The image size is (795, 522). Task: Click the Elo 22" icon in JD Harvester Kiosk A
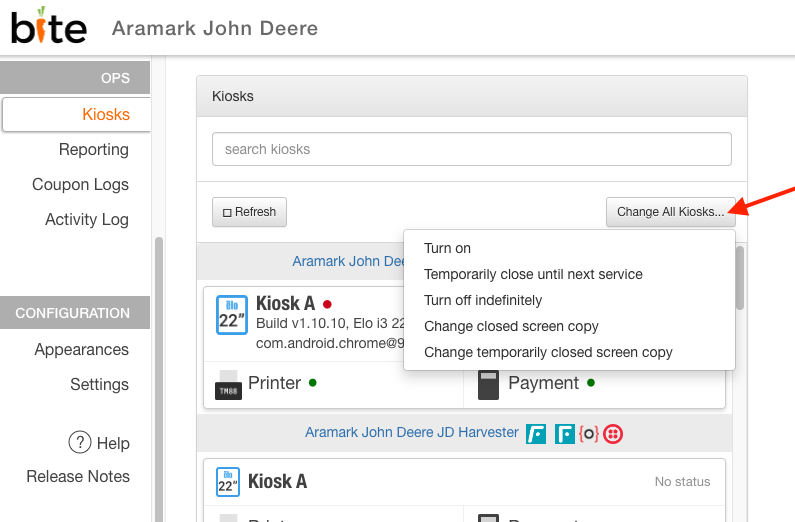pos(228,482)
